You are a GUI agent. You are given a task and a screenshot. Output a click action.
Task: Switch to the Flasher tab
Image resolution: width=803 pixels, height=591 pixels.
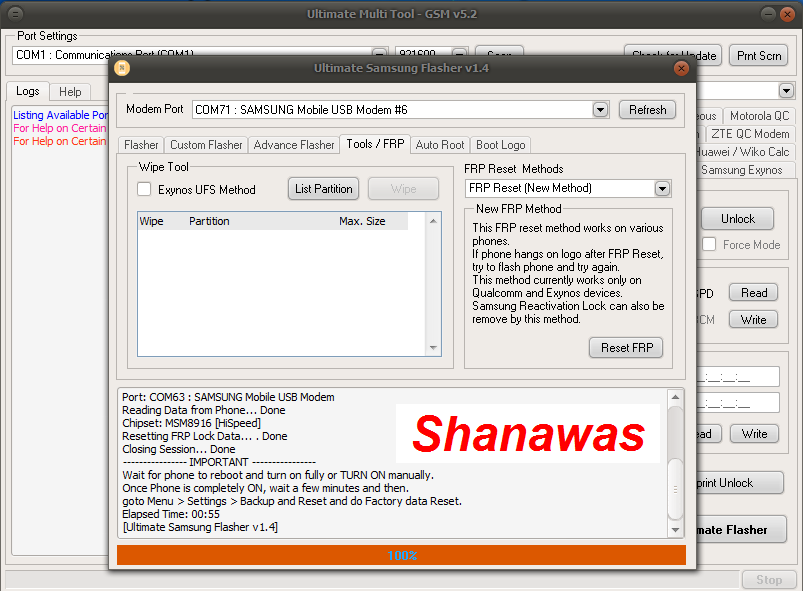(x=141, y=145)
